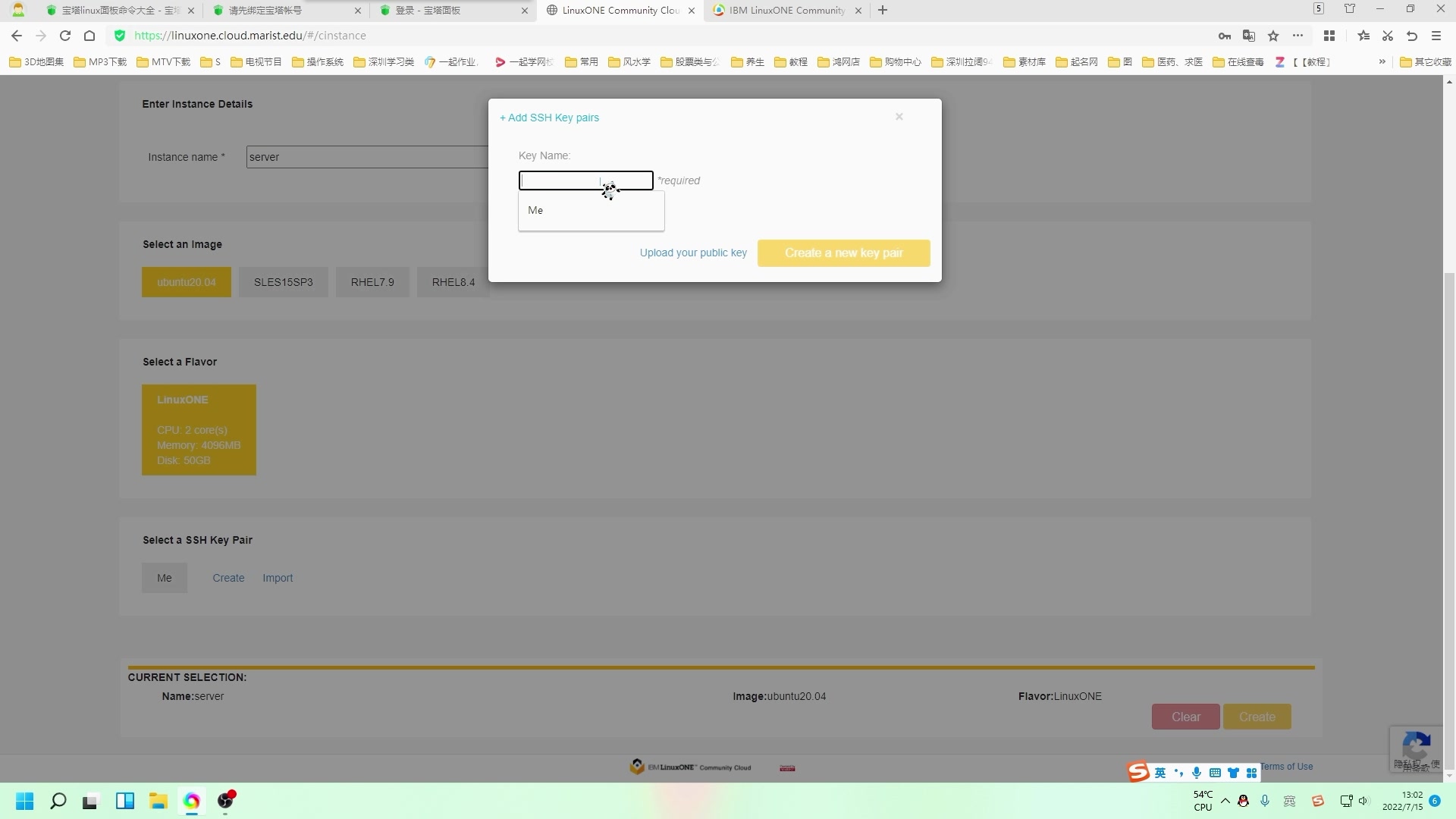Open the translate page icon
Image resolution: width=1456 pixels, height=819 pixels.
coord(1249,36)
